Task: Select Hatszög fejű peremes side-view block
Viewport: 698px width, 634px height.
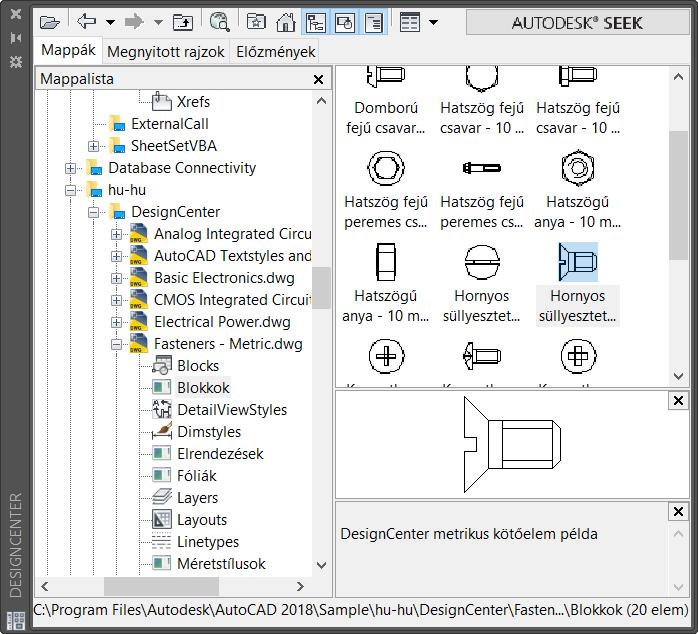Action: pos(482,191)
